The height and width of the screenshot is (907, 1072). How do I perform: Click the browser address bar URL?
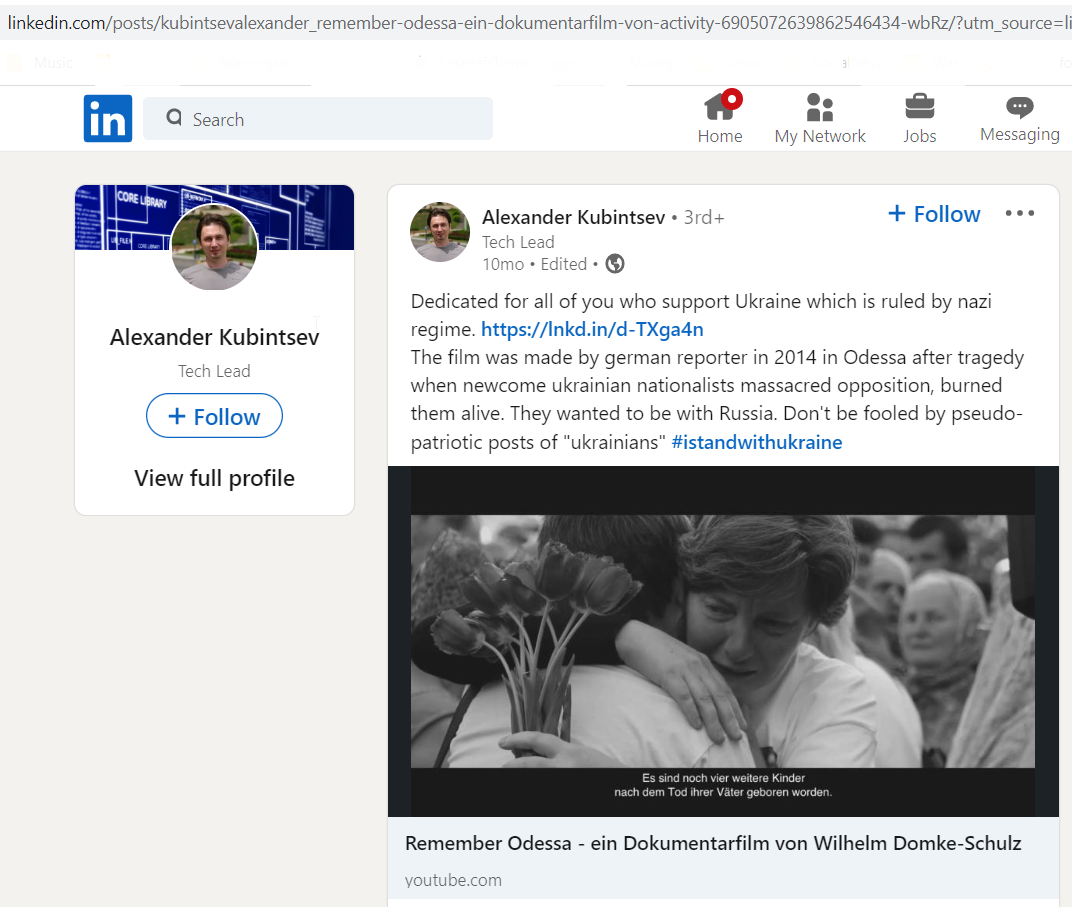536,23
